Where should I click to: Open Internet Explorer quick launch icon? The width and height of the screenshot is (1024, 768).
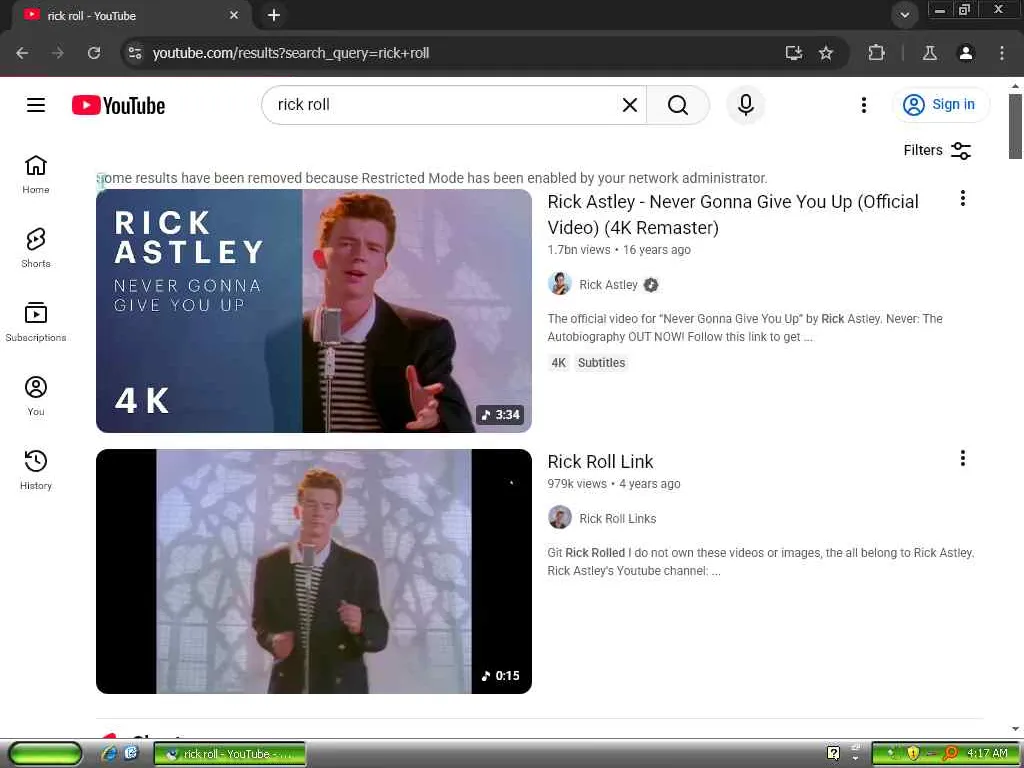(108, 753)
